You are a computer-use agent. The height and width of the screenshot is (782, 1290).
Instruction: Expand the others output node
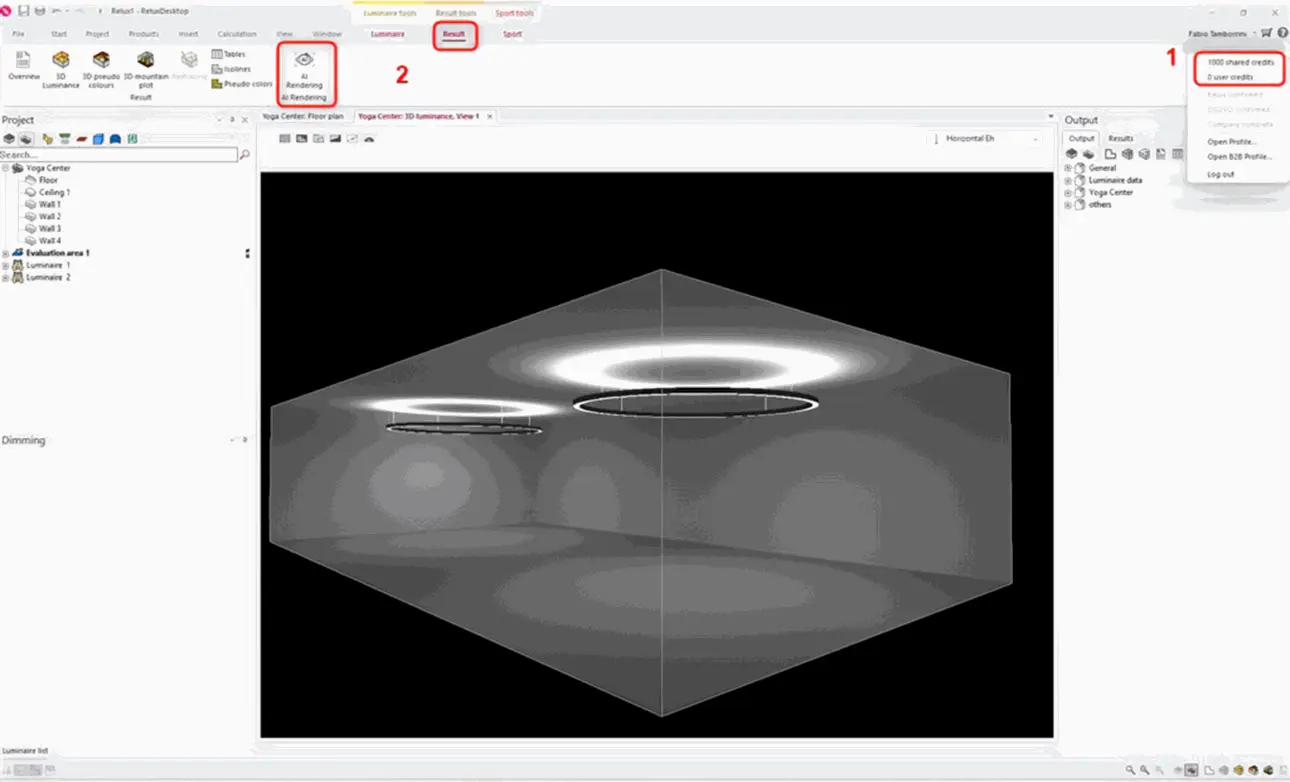click(1068, 204)
